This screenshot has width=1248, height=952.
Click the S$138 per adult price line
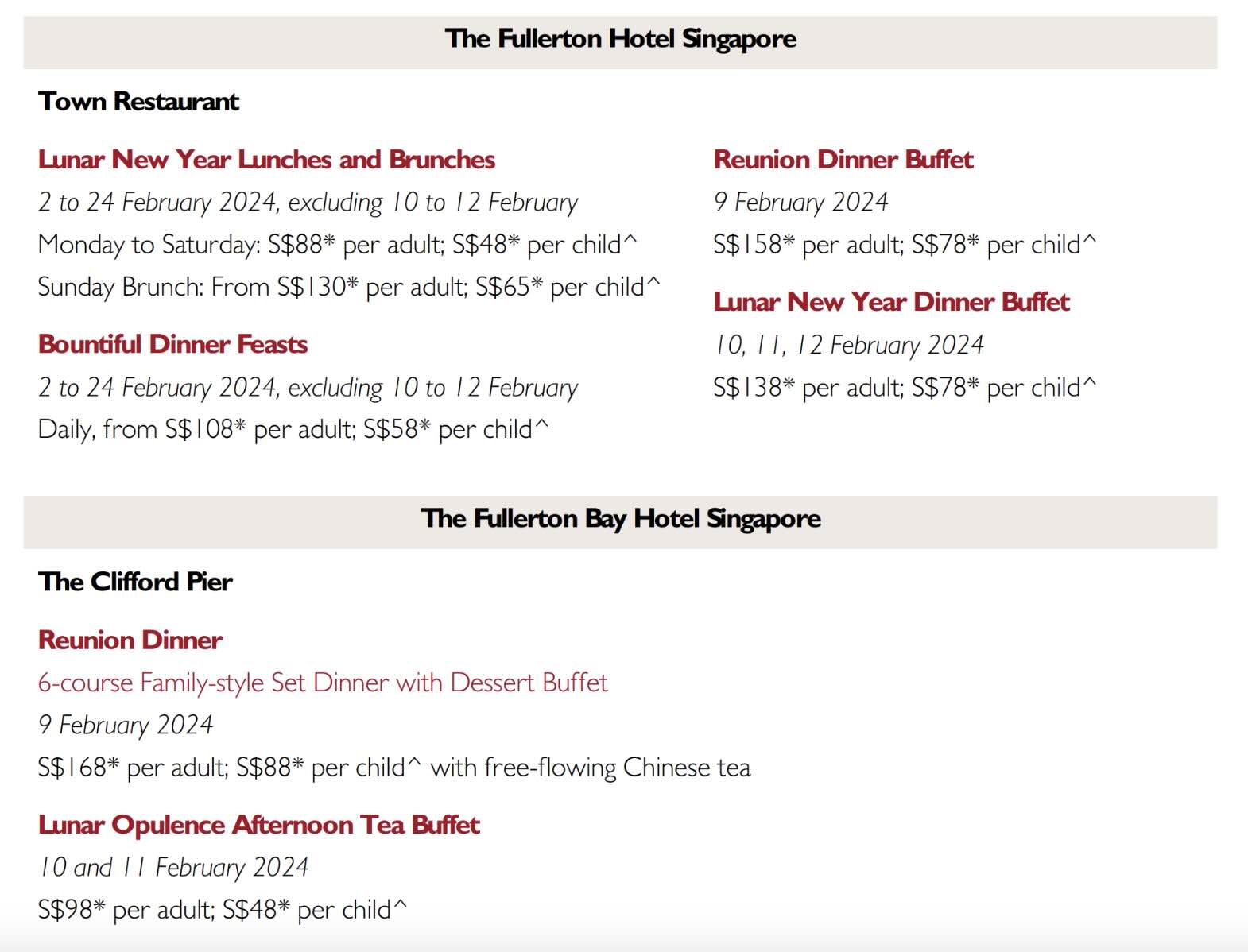904,388
